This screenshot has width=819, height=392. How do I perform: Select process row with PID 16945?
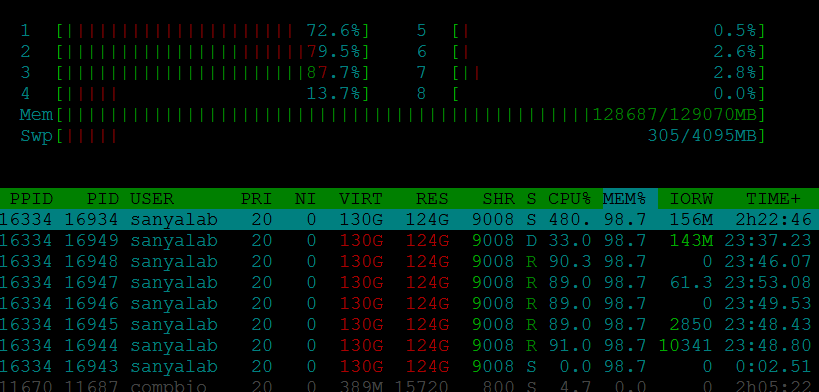pyautogui.click(x=410, y=325)
